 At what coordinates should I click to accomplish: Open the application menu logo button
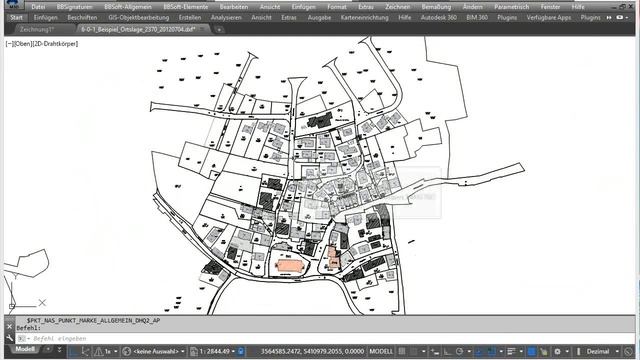pos(13,5)
